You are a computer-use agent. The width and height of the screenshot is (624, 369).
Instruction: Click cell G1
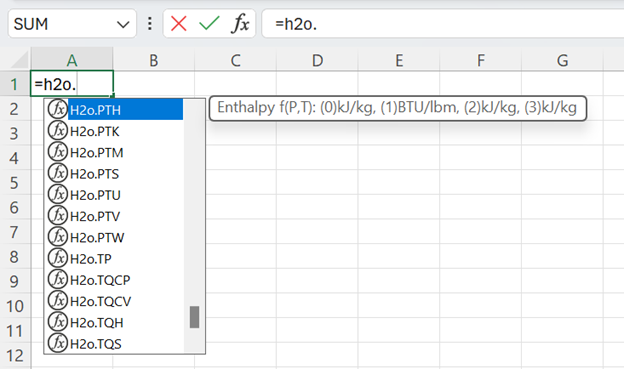pyautogui.click(x=562, y=84)
